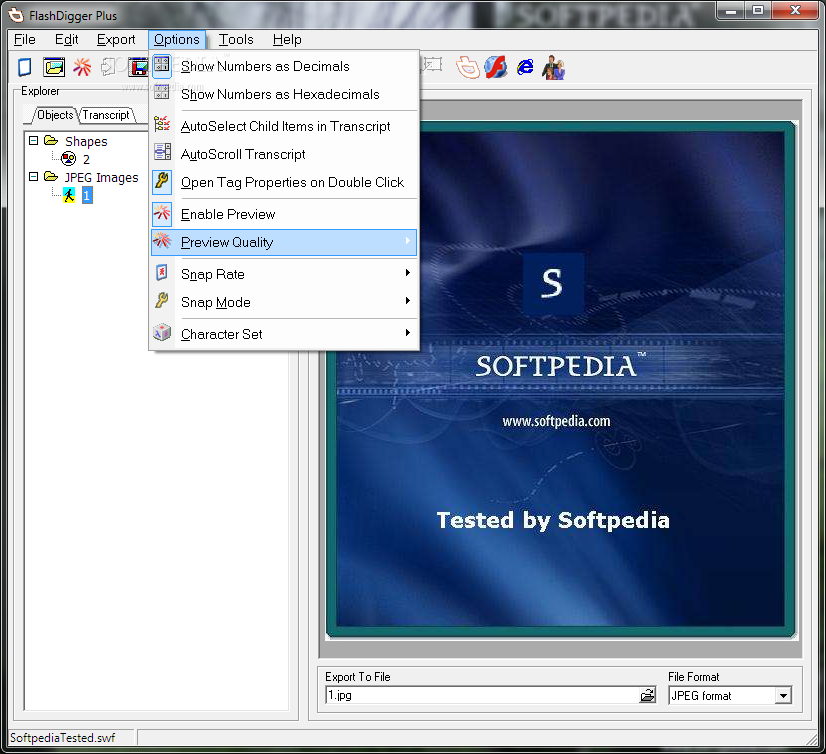Click the greyed-out document arrow toolbar icon
Screen dimensions: 826x754
[x=108, y=67]
